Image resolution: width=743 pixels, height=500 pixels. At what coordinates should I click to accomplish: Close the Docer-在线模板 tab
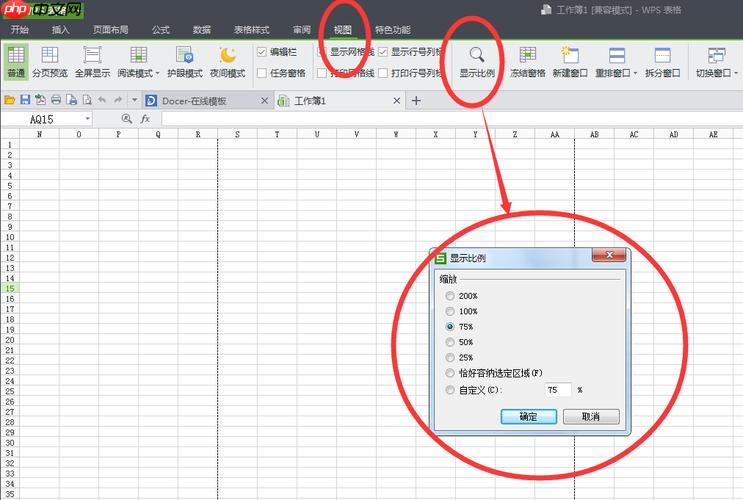[264, 100]
